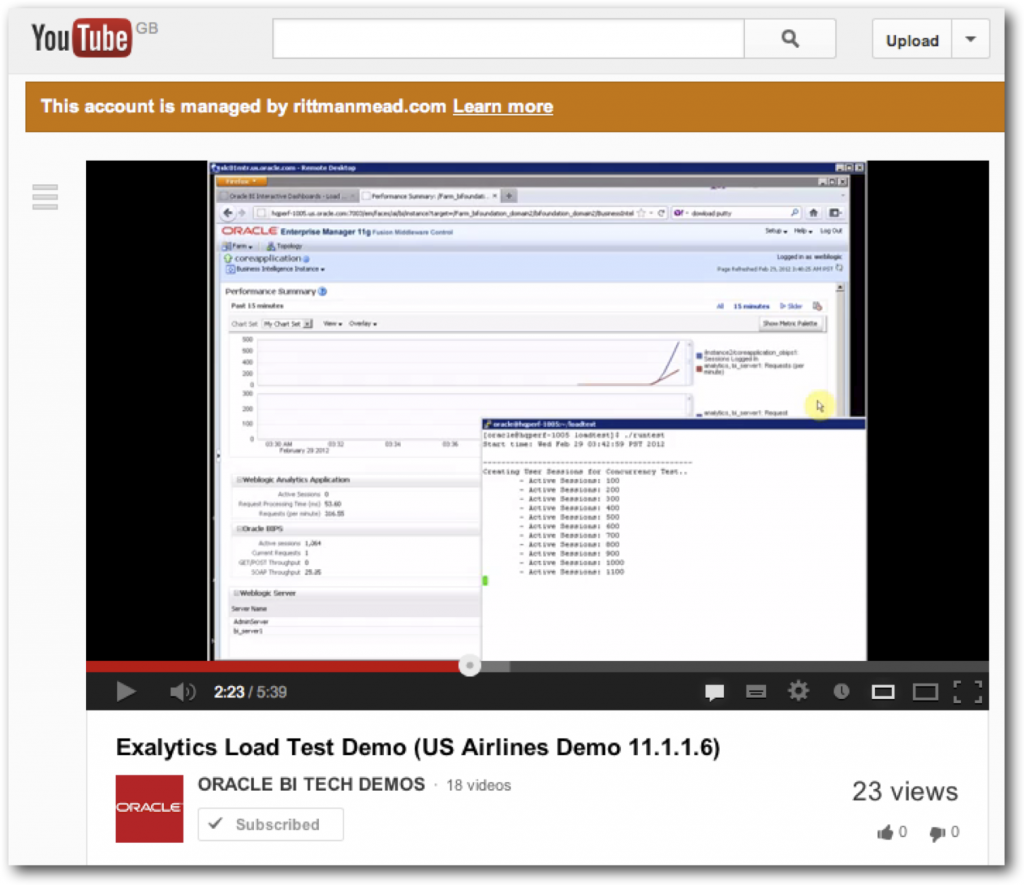
Task: Seek within the grey buffered progress bar
Action: click(x=496, y=666)
